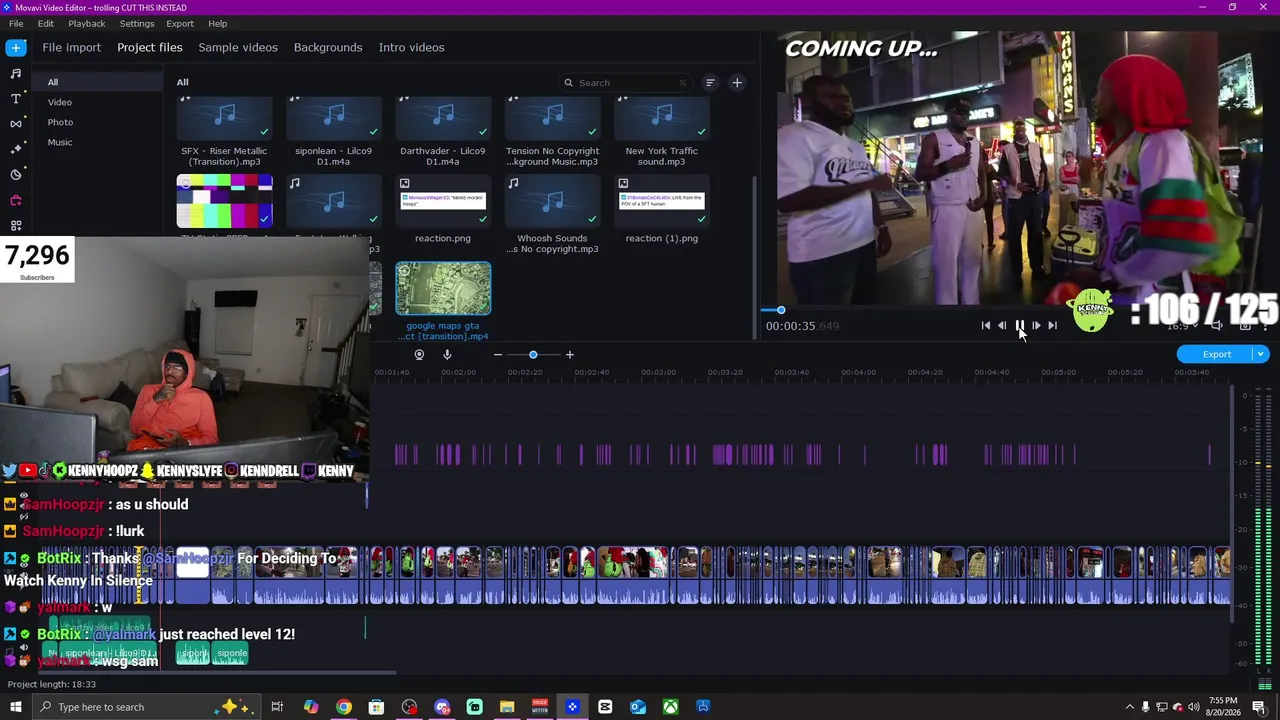Open the Xbox app from the taskbar
The image size is (1280, 720).
pos(670,707)
